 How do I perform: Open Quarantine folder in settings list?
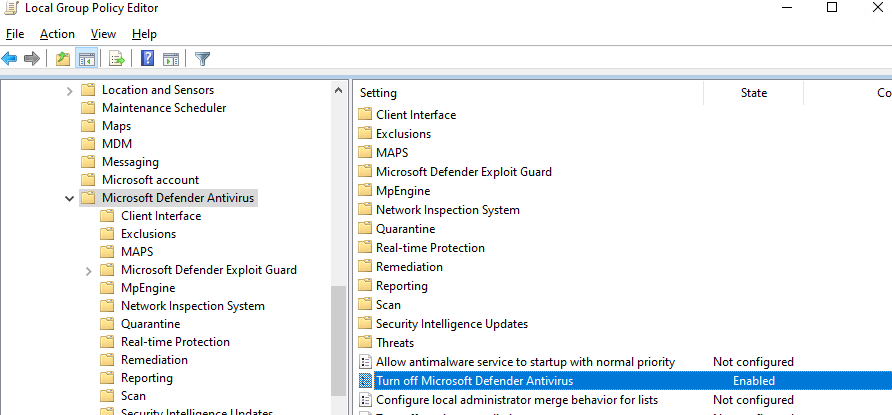[x=406, y=229]
